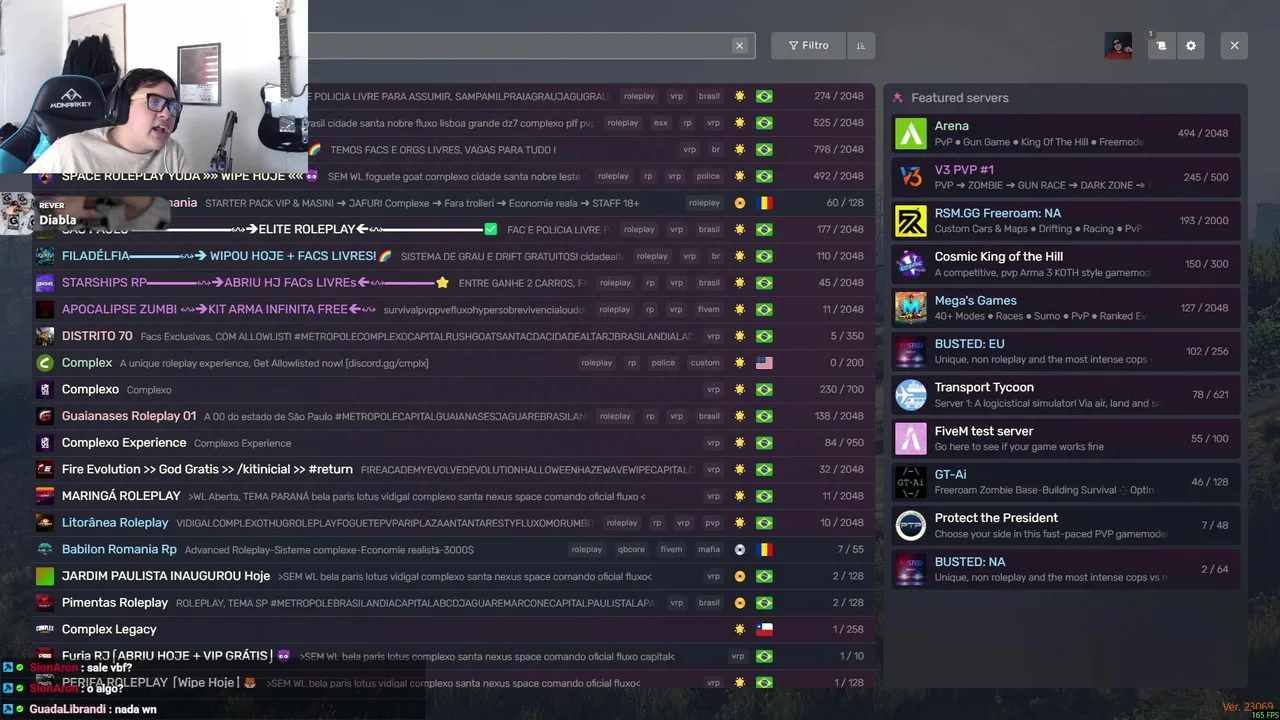Screen dimensions: 1280x720
Task: Open RSM.GG Freeroam: NA server
Action: click(1066, 220)
